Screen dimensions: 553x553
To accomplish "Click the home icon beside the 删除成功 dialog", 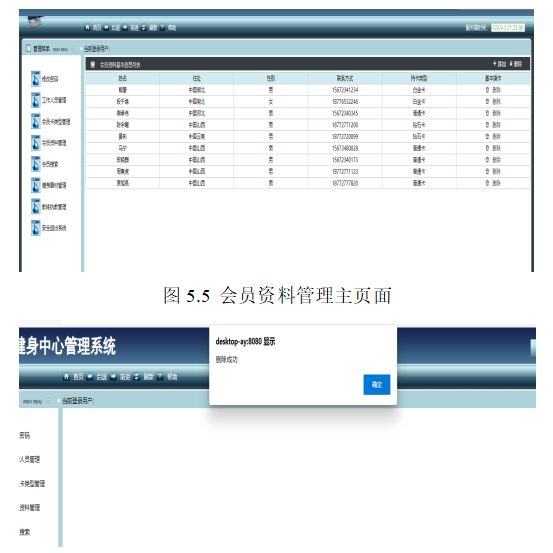I will click(66, 376).
